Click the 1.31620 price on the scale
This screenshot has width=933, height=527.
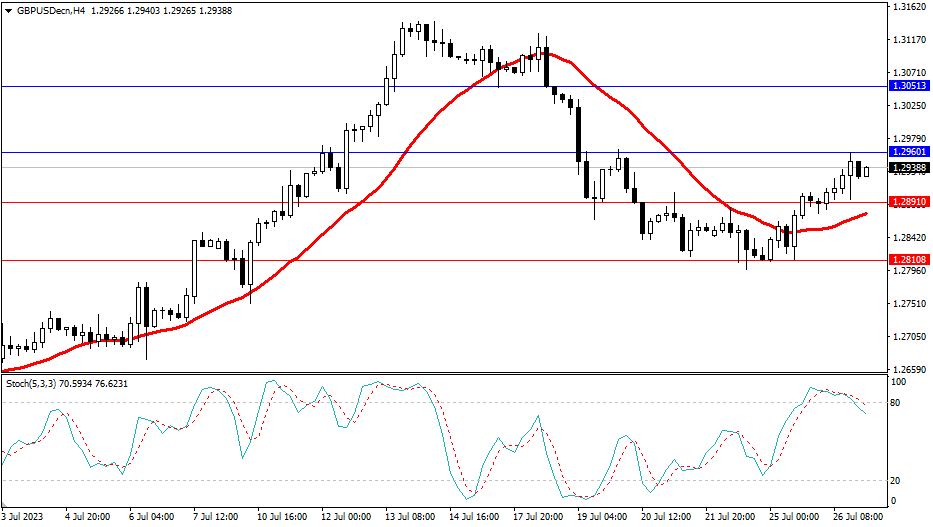[x=909, y=7]
